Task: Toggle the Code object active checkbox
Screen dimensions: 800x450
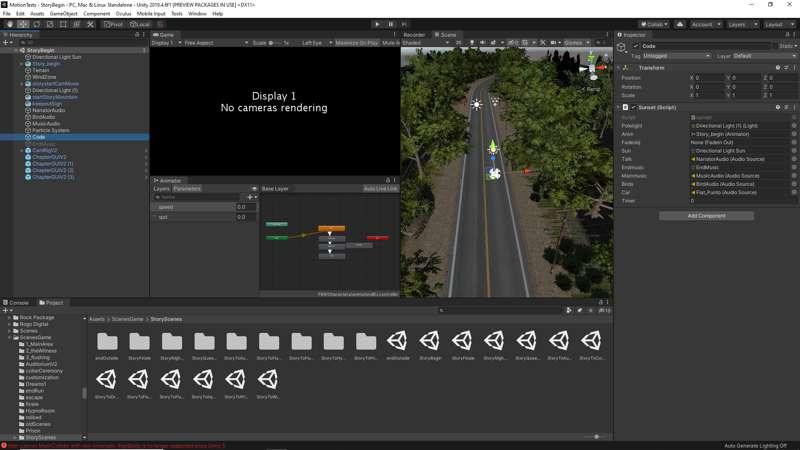Action: [636, 46]
